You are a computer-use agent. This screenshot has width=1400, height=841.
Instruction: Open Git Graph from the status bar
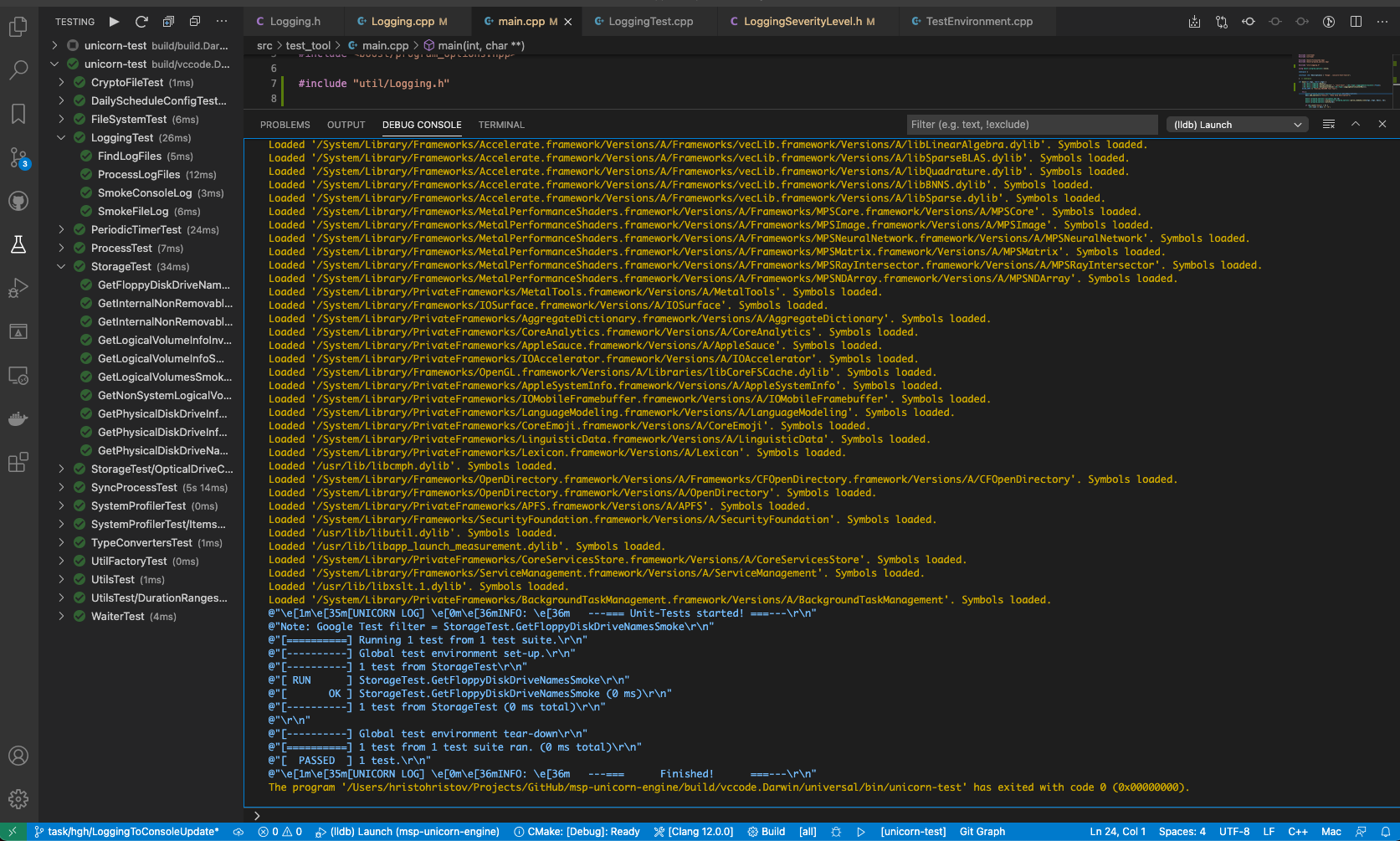982,831
